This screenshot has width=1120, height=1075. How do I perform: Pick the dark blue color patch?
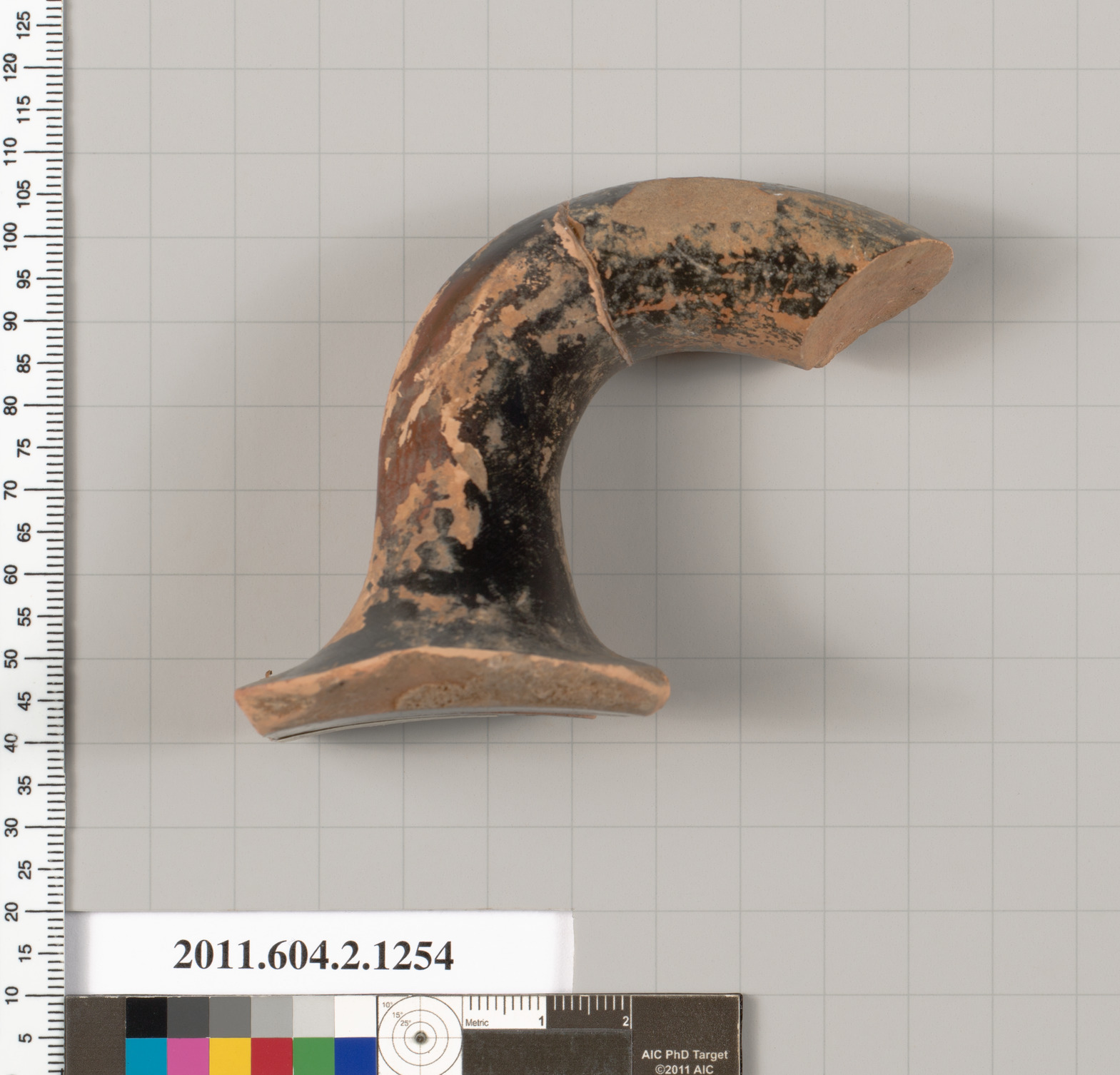[x=355, y=1056]
